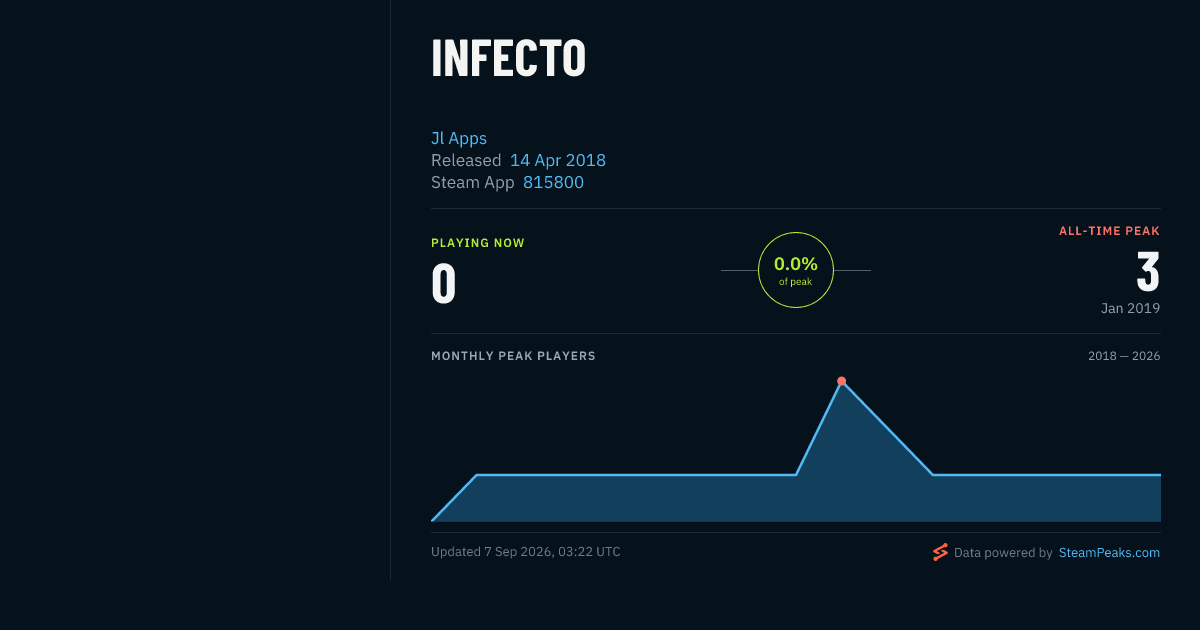Open Steam App ID 815800
1200x630 pixels.
click(553, 182)
